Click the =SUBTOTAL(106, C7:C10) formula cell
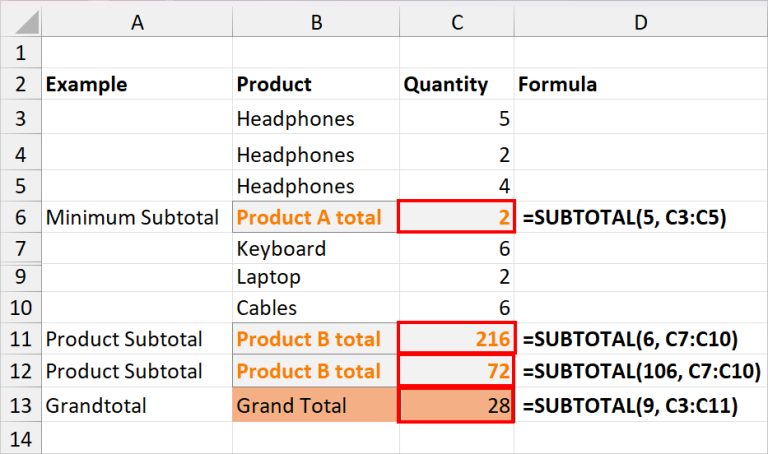 tap(641, 371)
